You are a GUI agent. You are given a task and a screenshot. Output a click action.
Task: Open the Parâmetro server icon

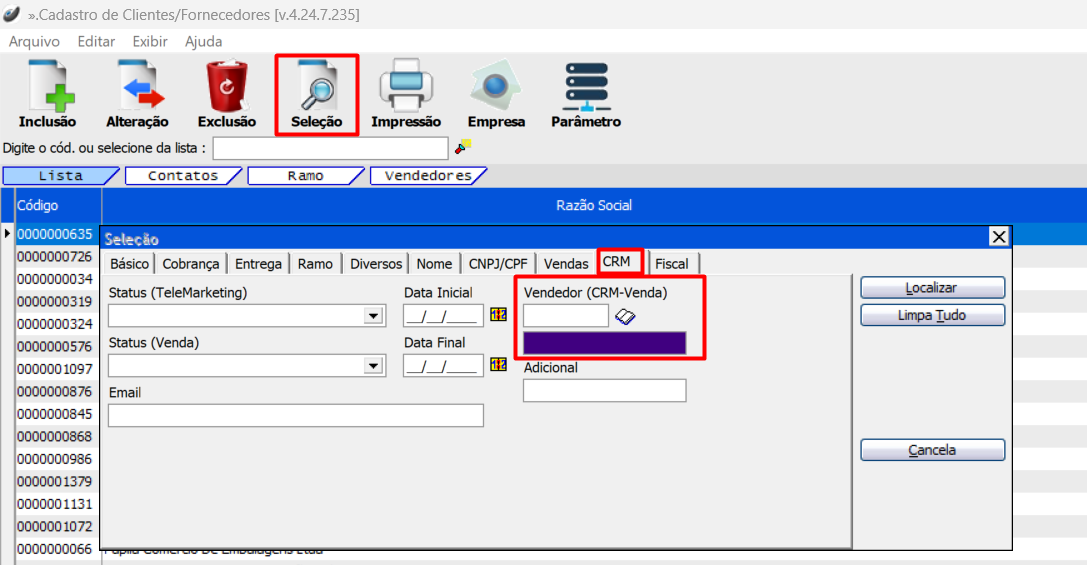586,87
